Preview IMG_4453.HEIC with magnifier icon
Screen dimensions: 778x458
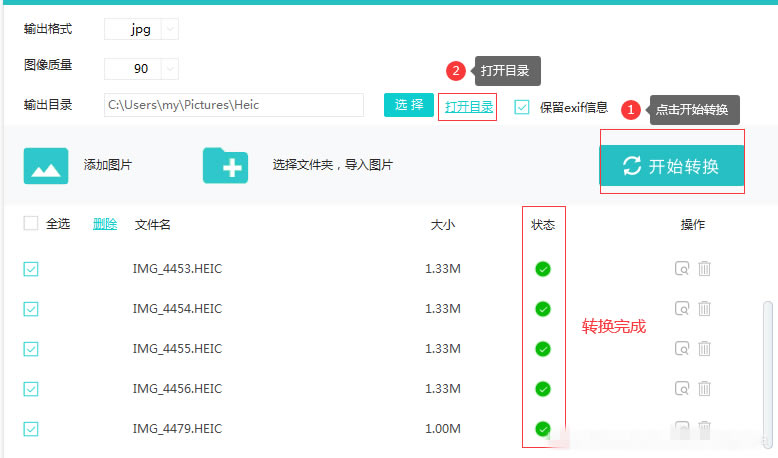(x=682, y=268)
